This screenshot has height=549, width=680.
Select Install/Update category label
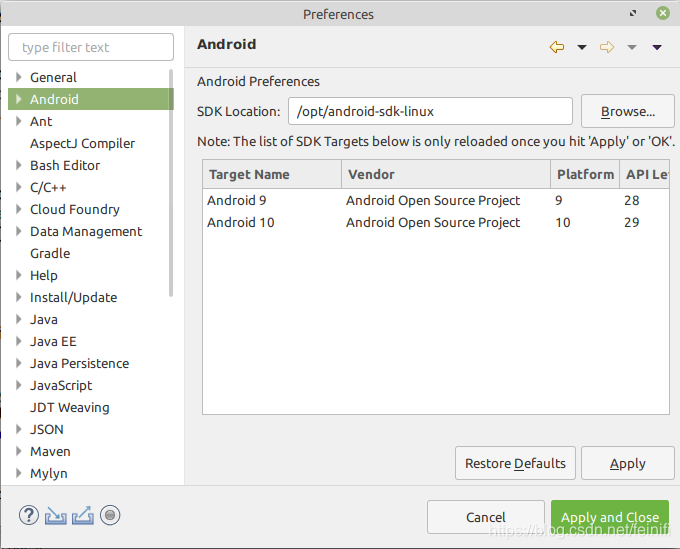click(x=73, y=297)
